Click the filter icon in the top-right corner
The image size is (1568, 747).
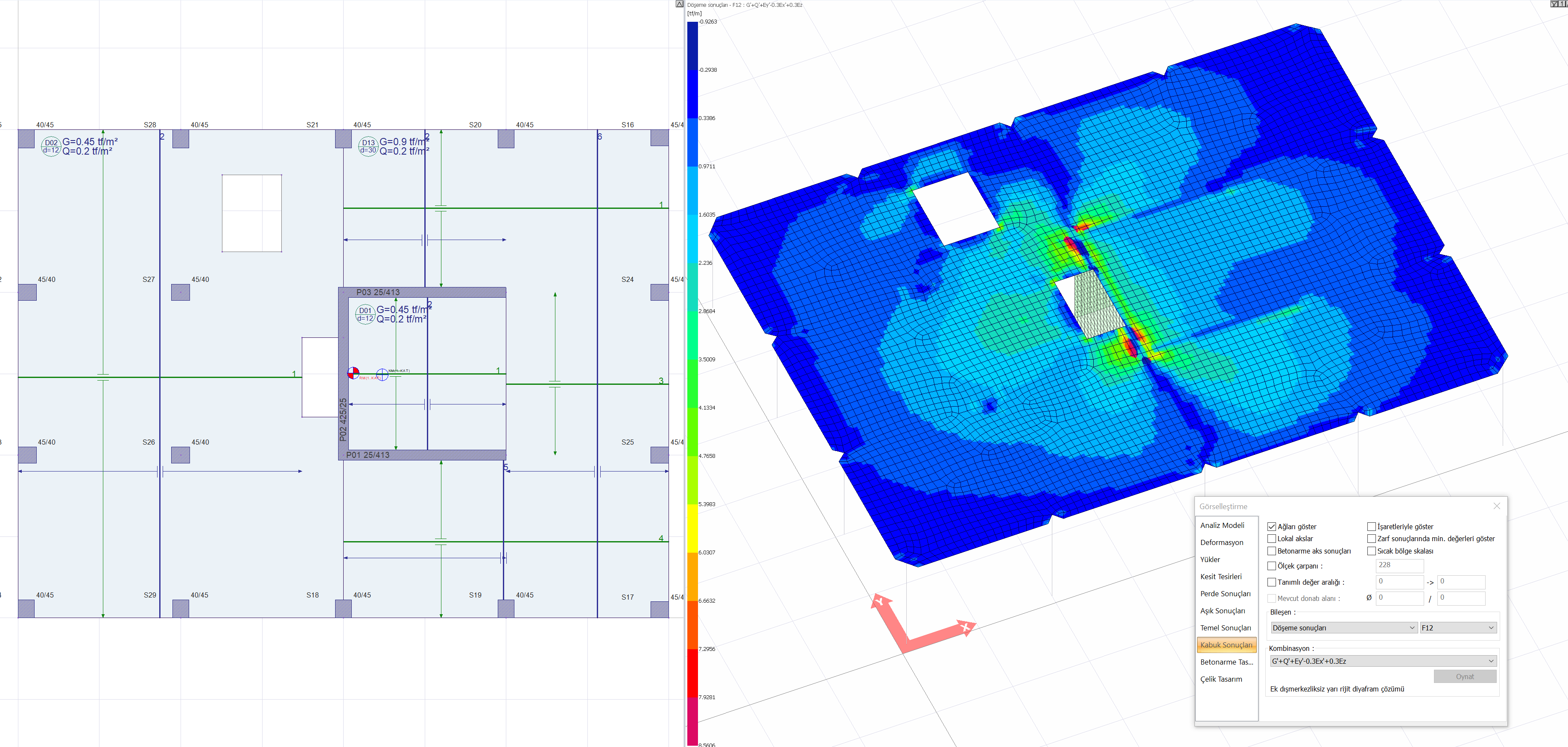tap(1556, 3)
